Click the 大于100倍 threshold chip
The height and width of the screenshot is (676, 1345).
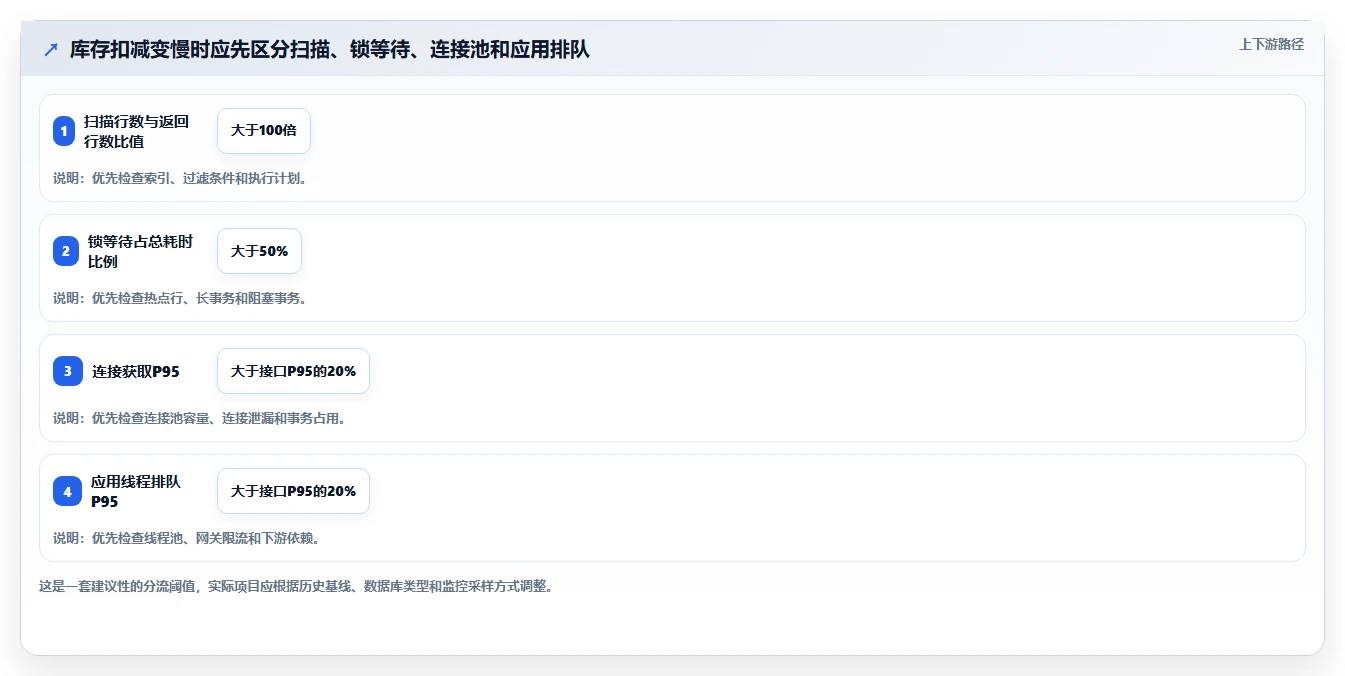coord(264,131)
